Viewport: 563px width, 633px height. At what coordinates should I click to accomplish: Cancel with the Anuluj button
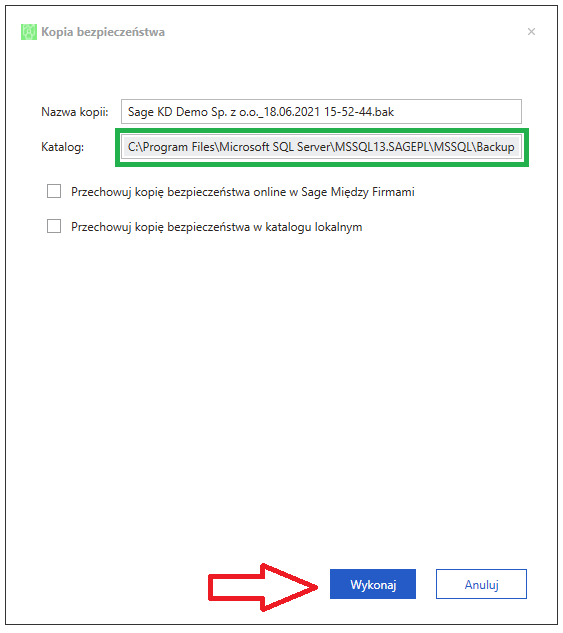(x=481, y=584)
